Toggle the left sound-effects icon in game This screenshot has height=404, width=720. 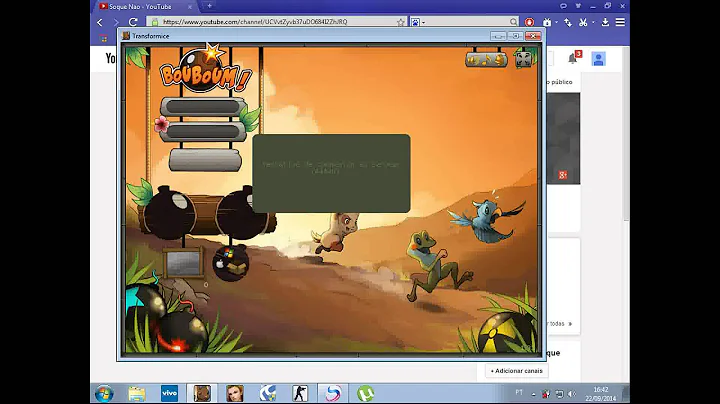[x=473, y=60]
